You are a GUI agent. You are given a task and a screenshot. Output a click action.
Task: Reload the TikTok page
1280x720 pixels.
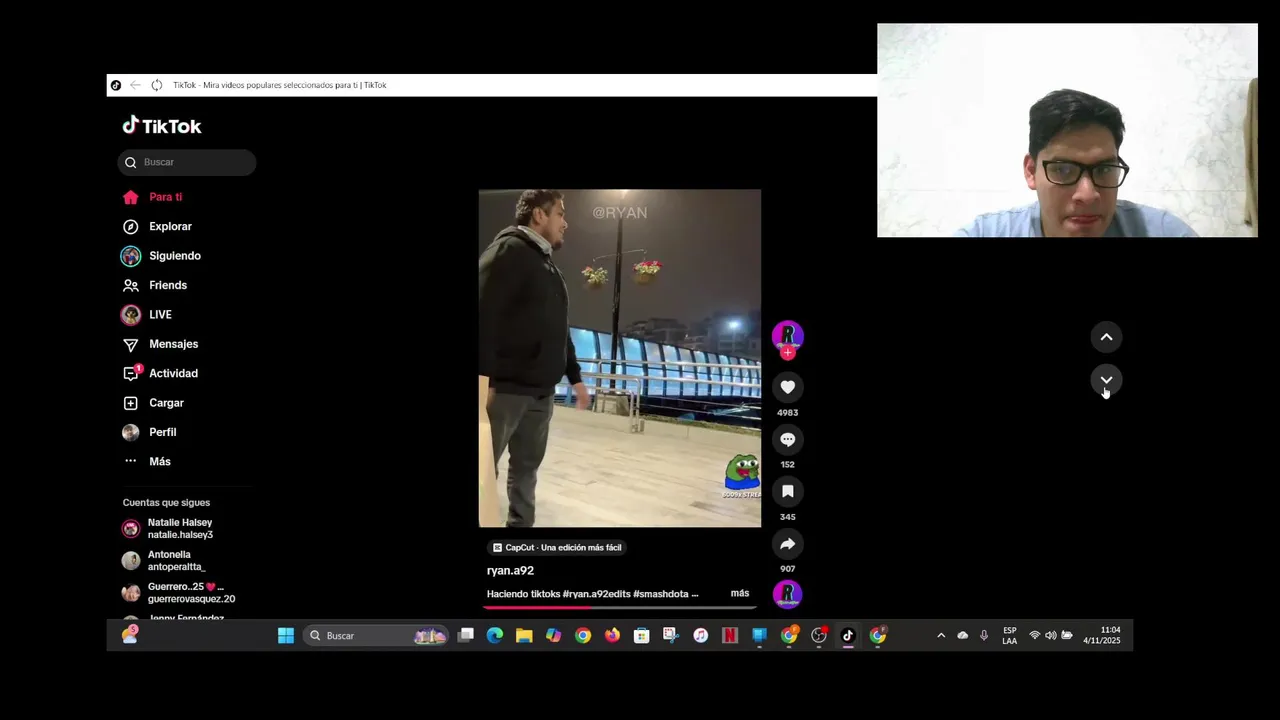tap(157, 85)
